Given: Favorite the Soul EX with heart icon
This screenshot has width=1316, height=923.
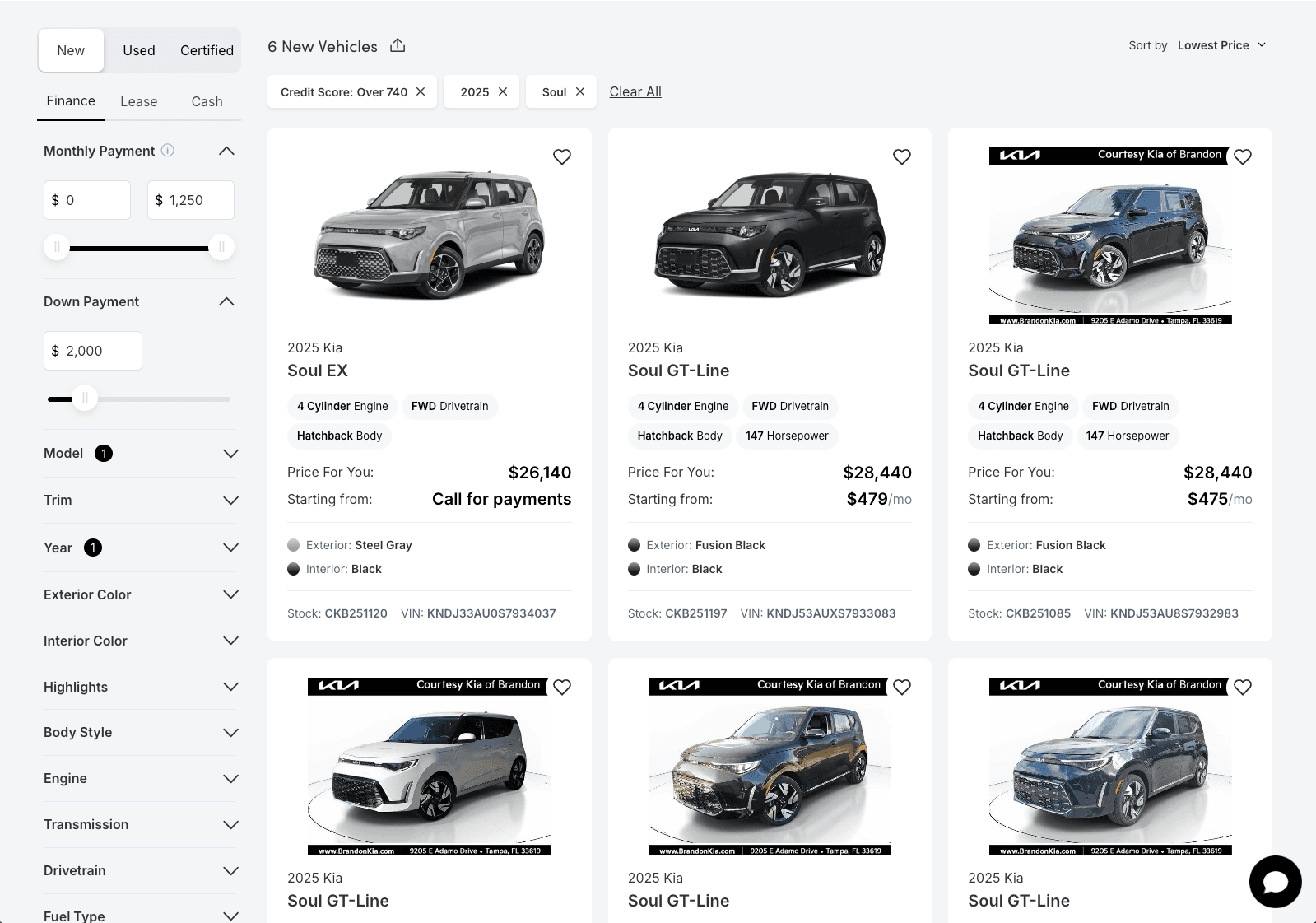Looking at the screenshot, I should pyautogui.click(x=562, y=156).
